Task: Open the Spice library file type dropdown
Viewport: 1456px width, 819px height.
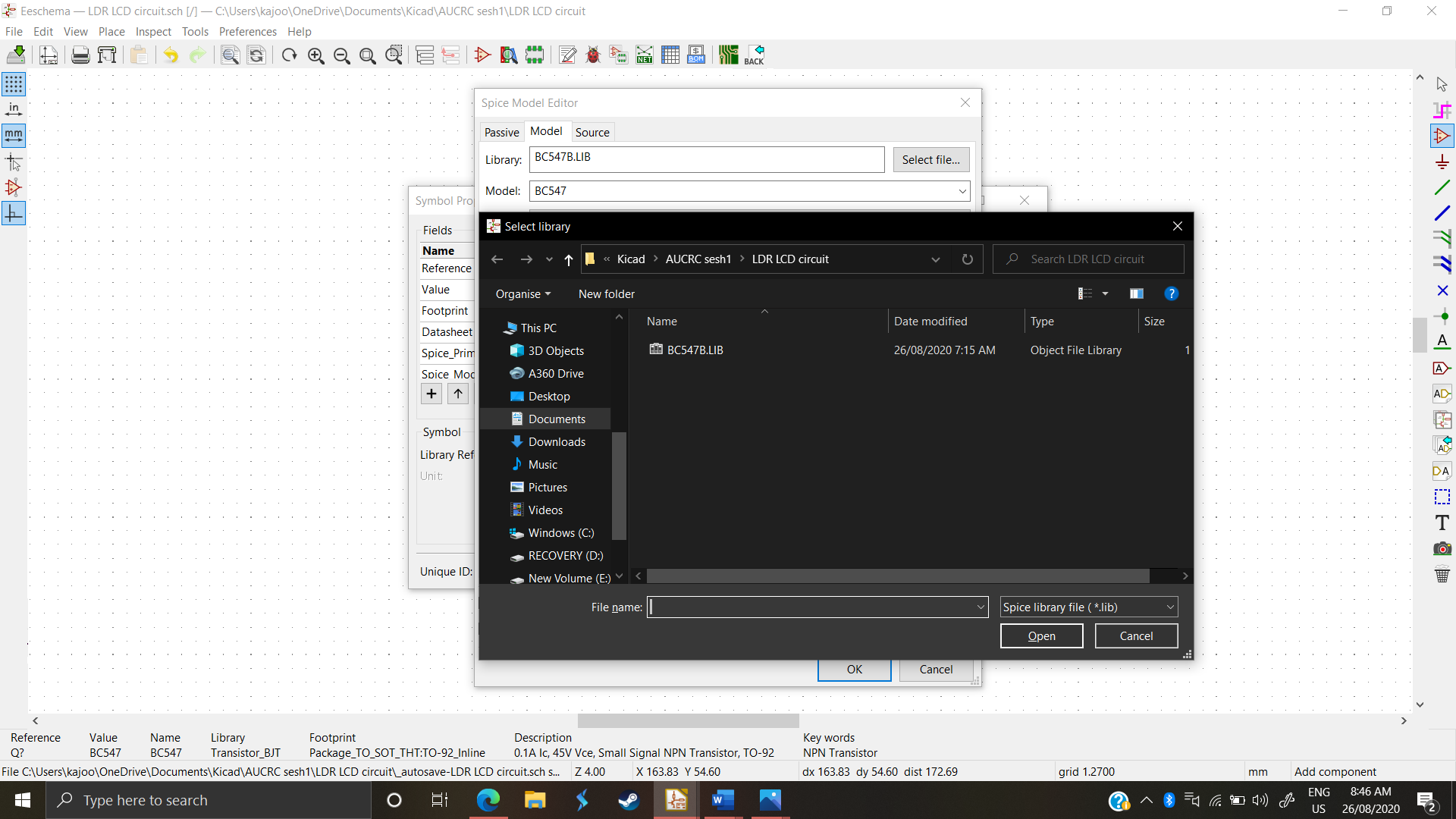Action: click(x=1088, y=607)
